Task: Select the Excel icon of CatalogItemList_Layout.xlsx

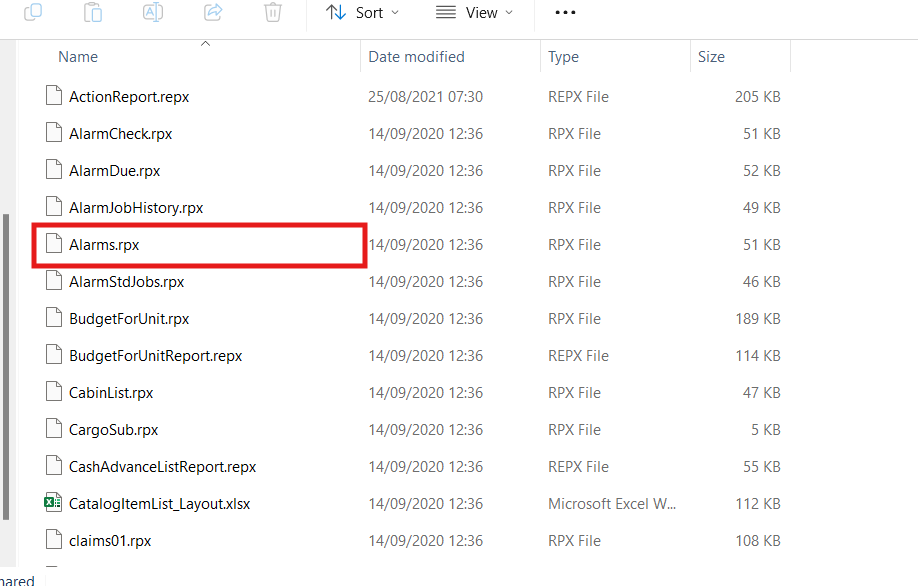Action: pyautogui.click(x=53, y=503)
